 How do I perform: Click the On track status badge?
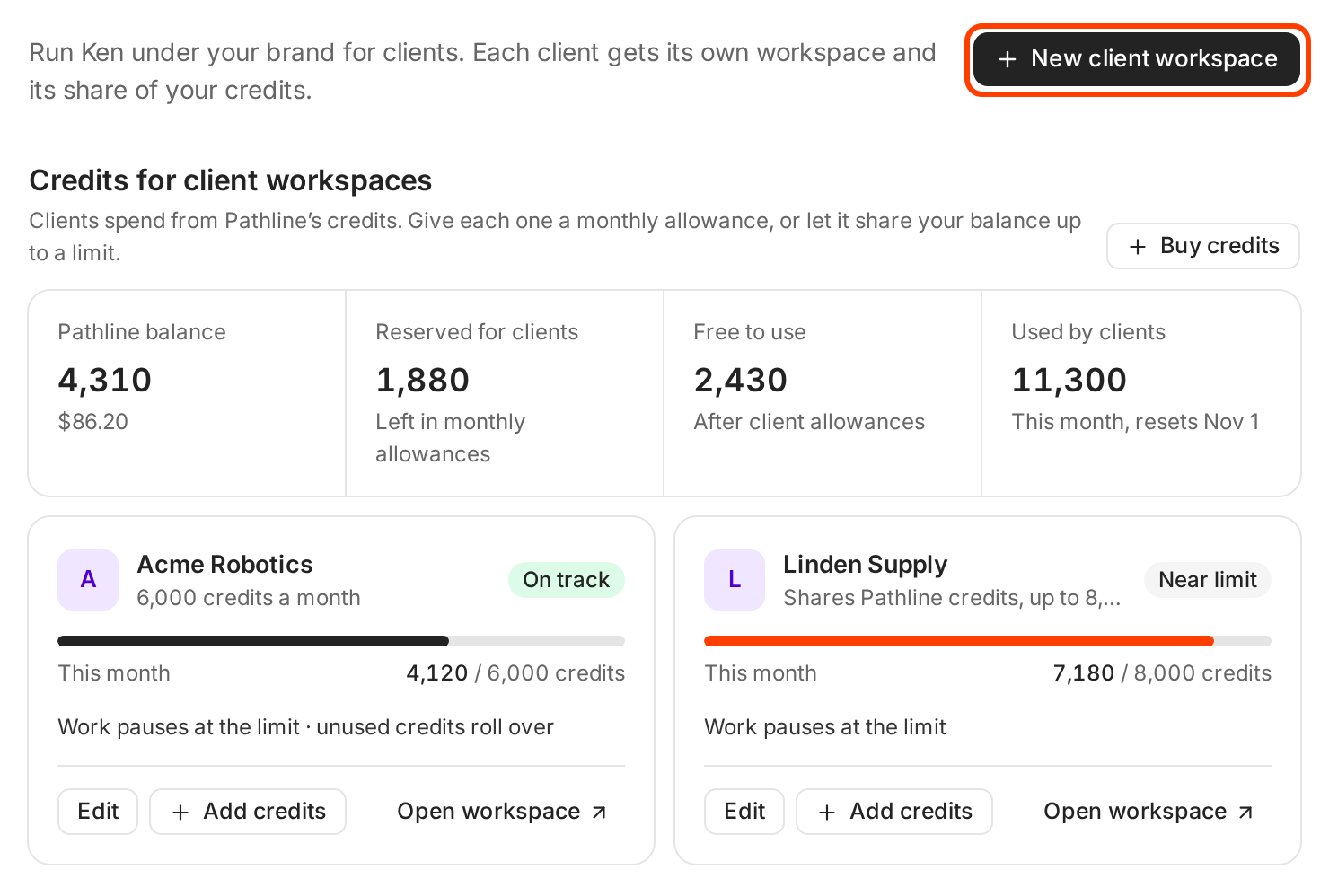(567, 580)
